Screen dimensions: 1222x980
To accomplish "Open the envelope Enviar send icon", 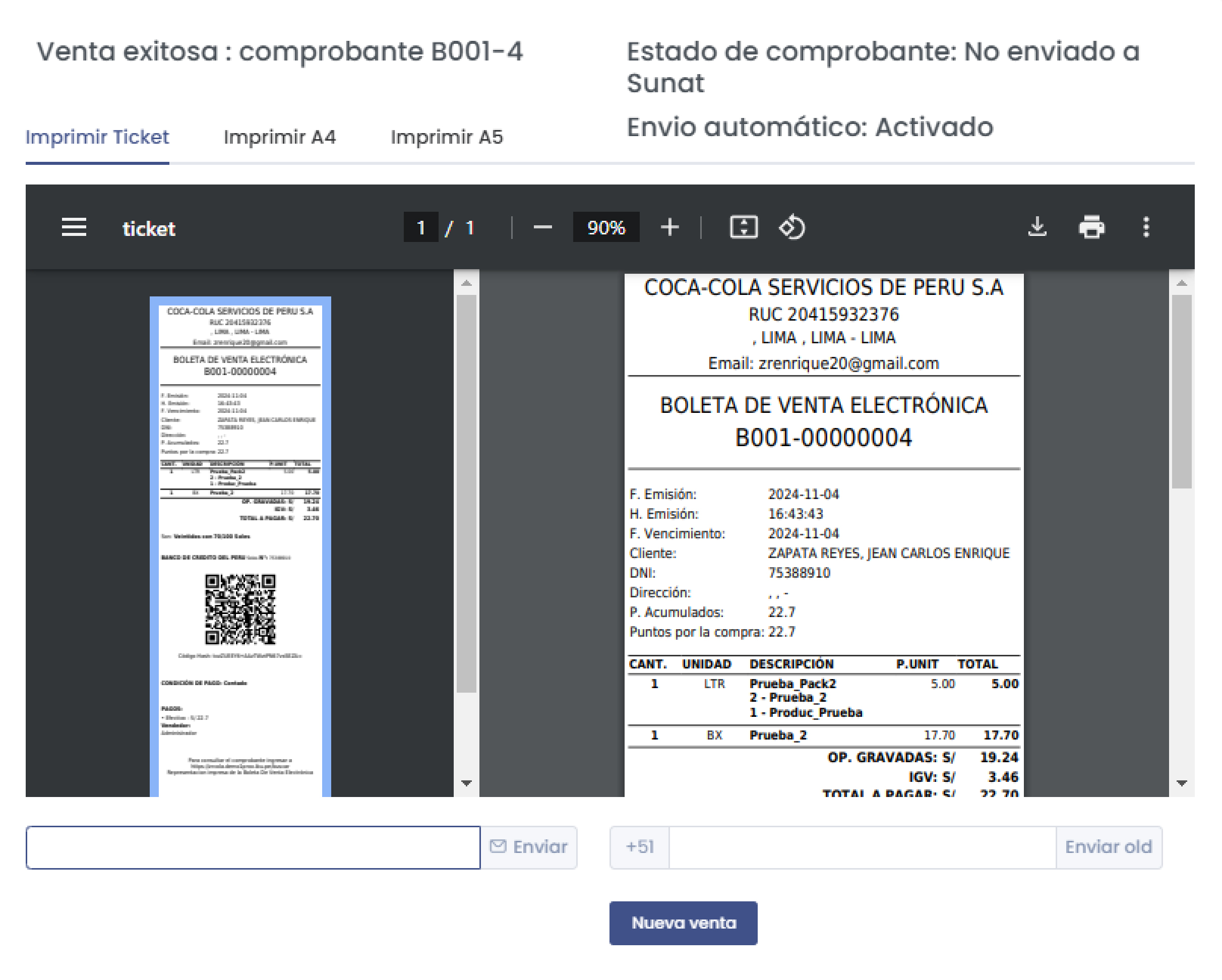I will pos(497,846).
